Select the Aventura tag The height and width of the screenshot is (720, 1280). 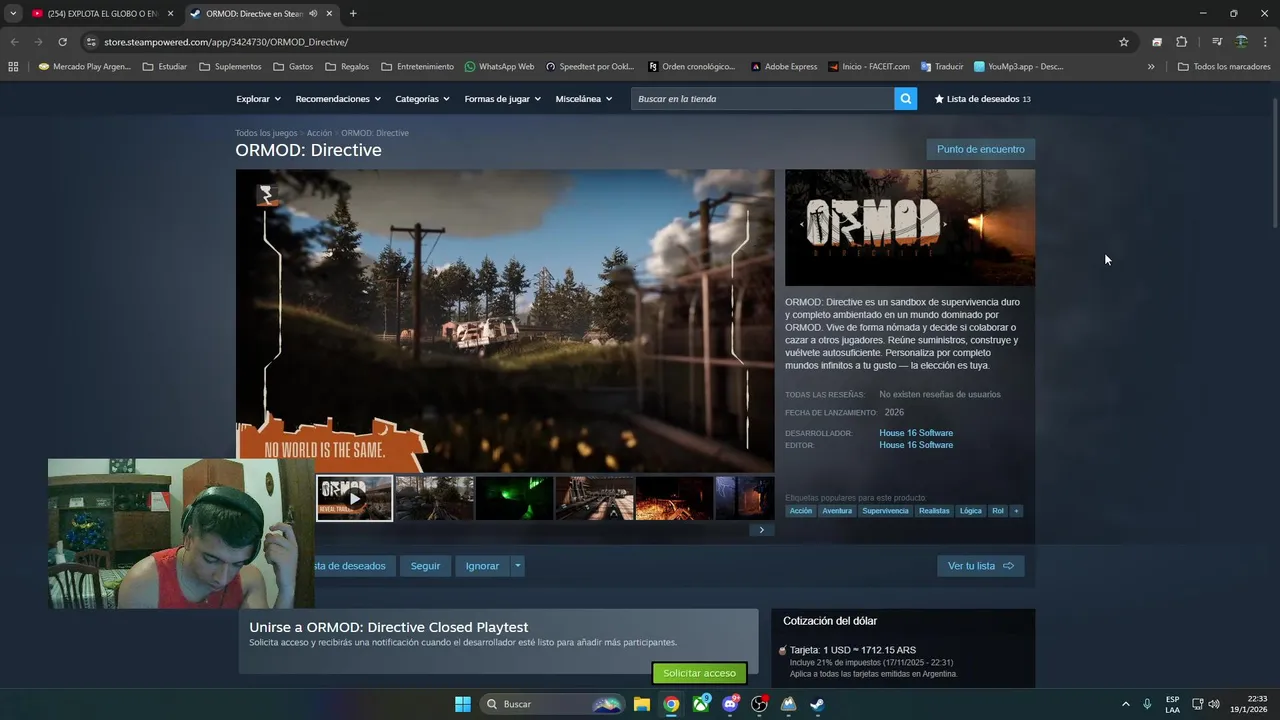pos(837,511)
